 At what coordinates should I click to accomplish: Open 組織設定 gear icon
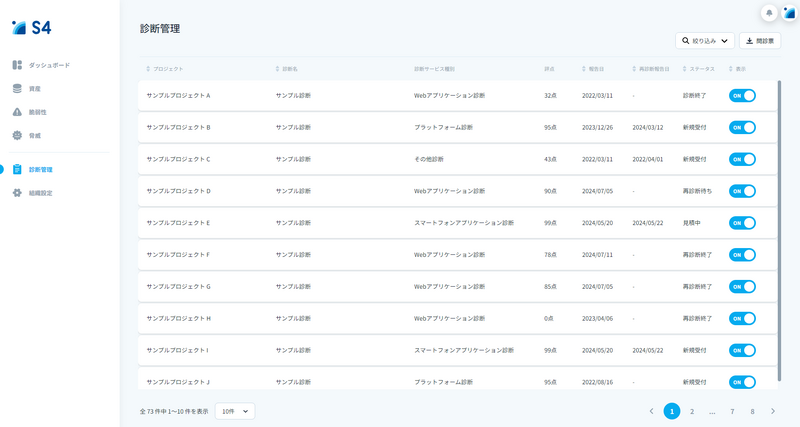(17, 193)
